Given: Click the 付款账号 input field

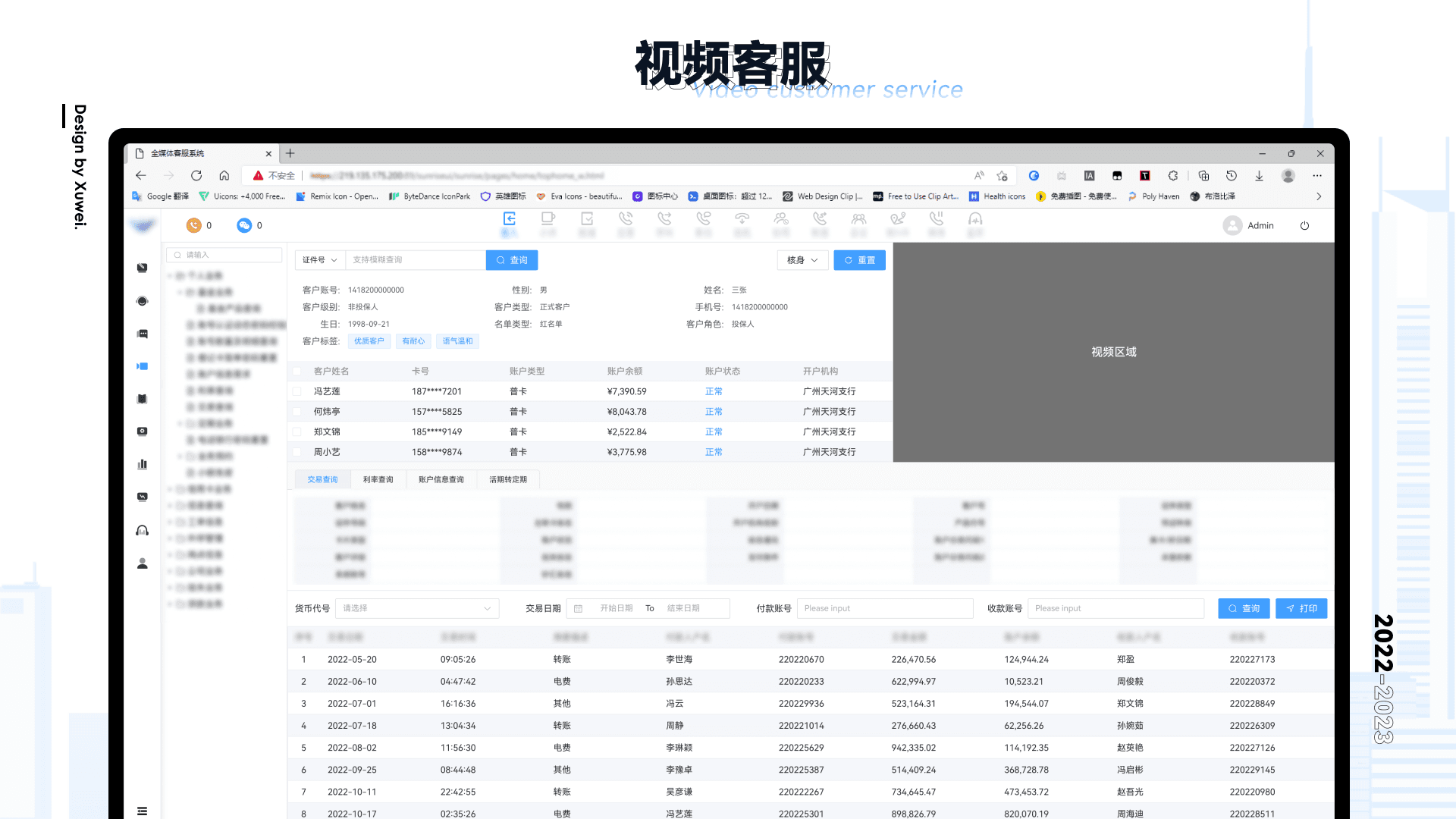Looking at the screenshot, I should coord(884,608).
